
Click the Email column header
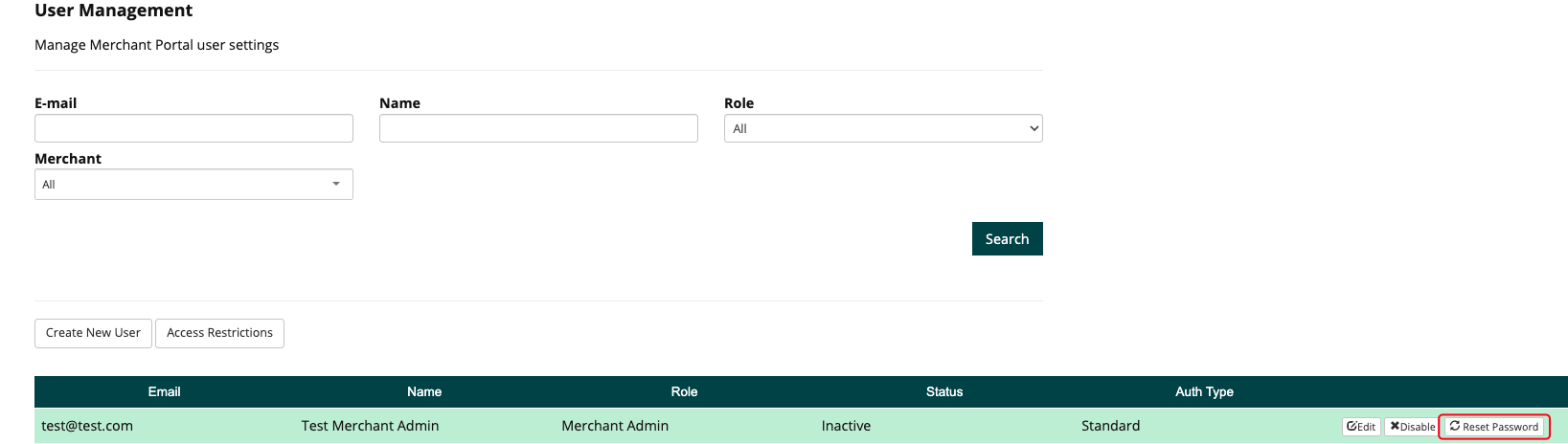[x=164, y=391]
